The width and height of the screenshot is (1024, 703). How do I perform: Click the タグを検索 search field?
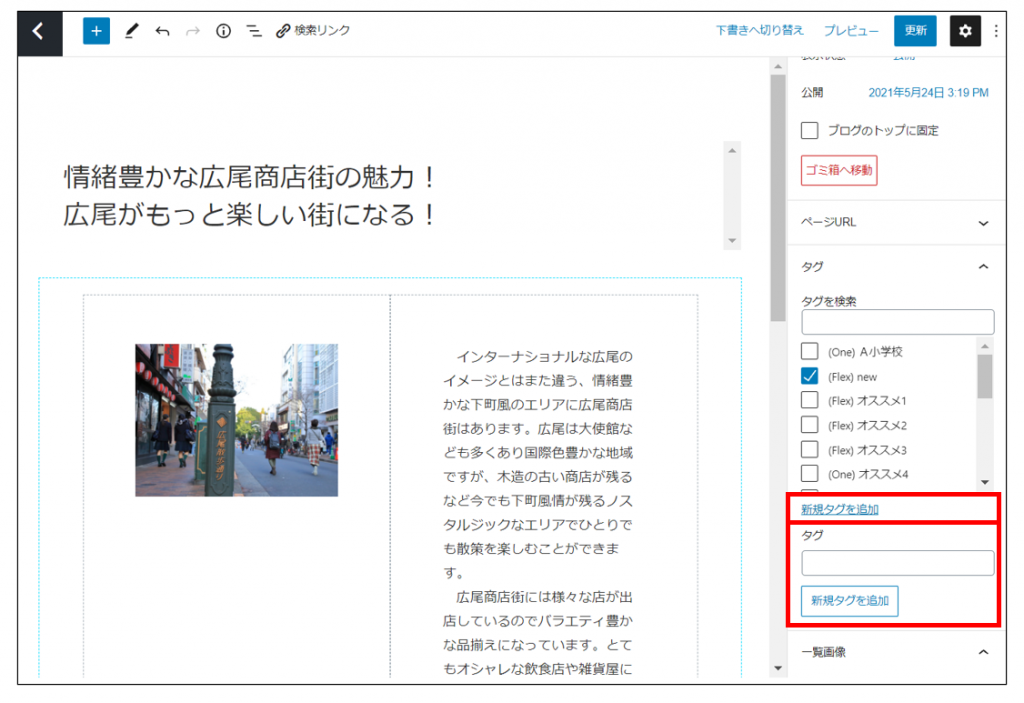tap(897, 322)
